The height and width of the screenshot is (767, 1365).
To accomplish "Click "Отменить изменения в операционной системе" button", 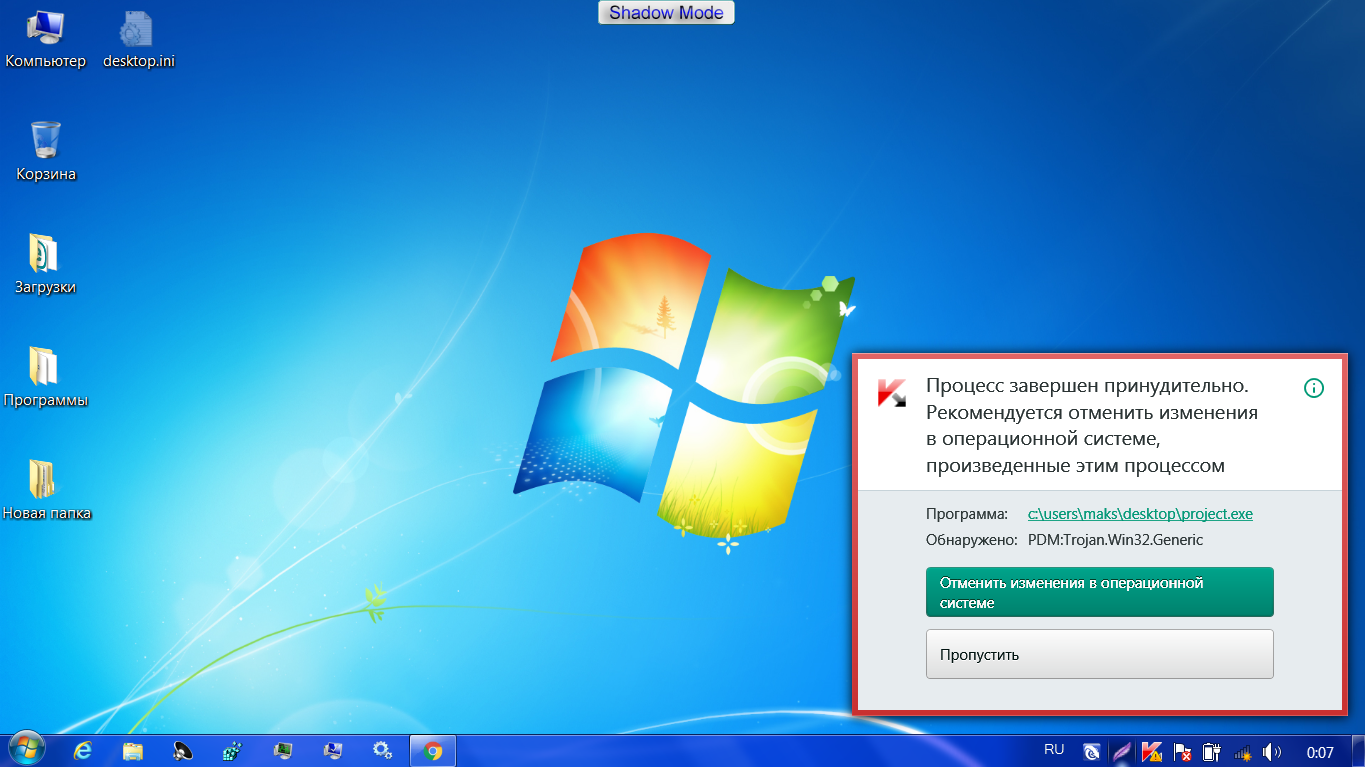I will (x=1100, y=592).
